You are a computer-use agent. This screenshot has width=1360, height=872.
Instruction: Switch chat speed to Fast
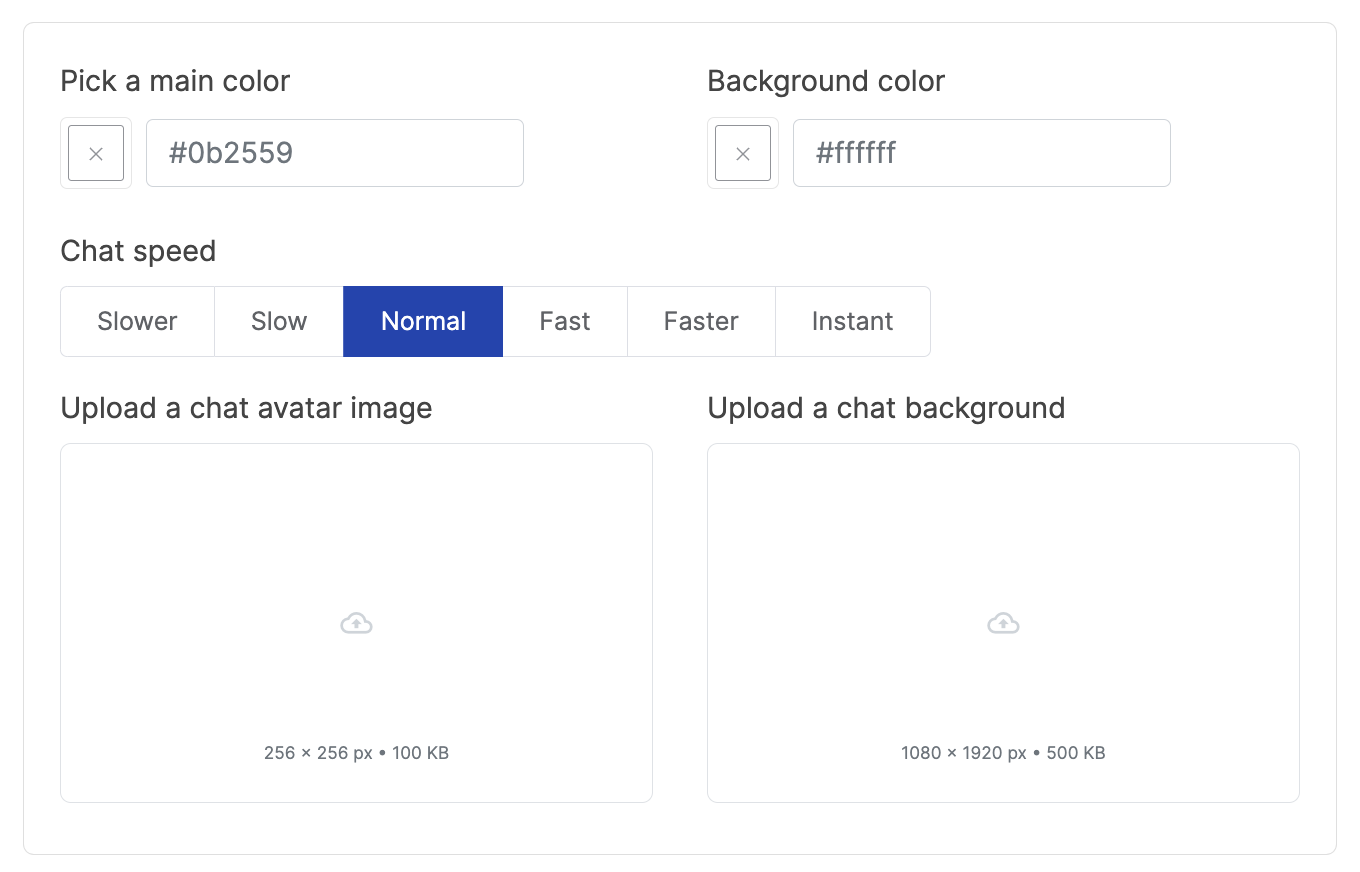pos(565,321)
